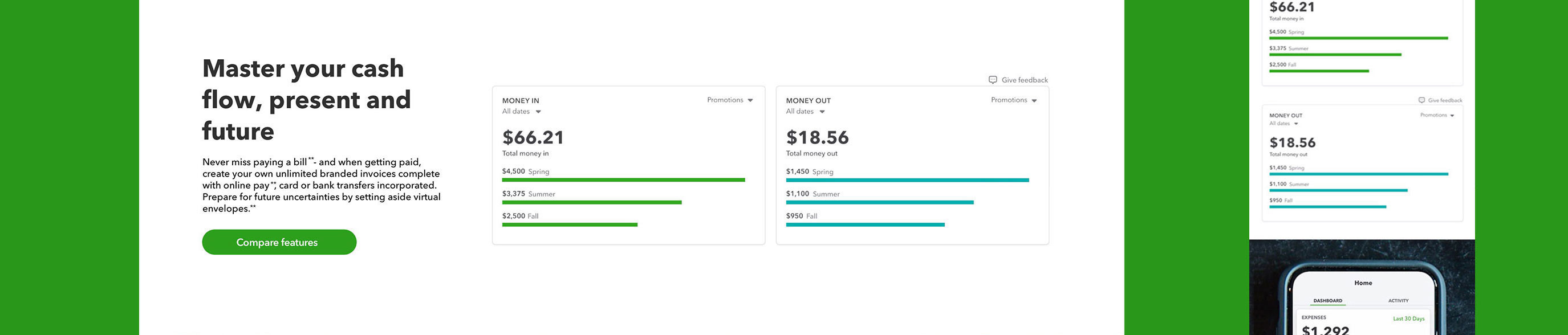Image resolution: width=1568 pixels, height=335 pixels.
Task: Switch to the Dashboard tab on phone mockup
Action: (x=1327, y=300)
